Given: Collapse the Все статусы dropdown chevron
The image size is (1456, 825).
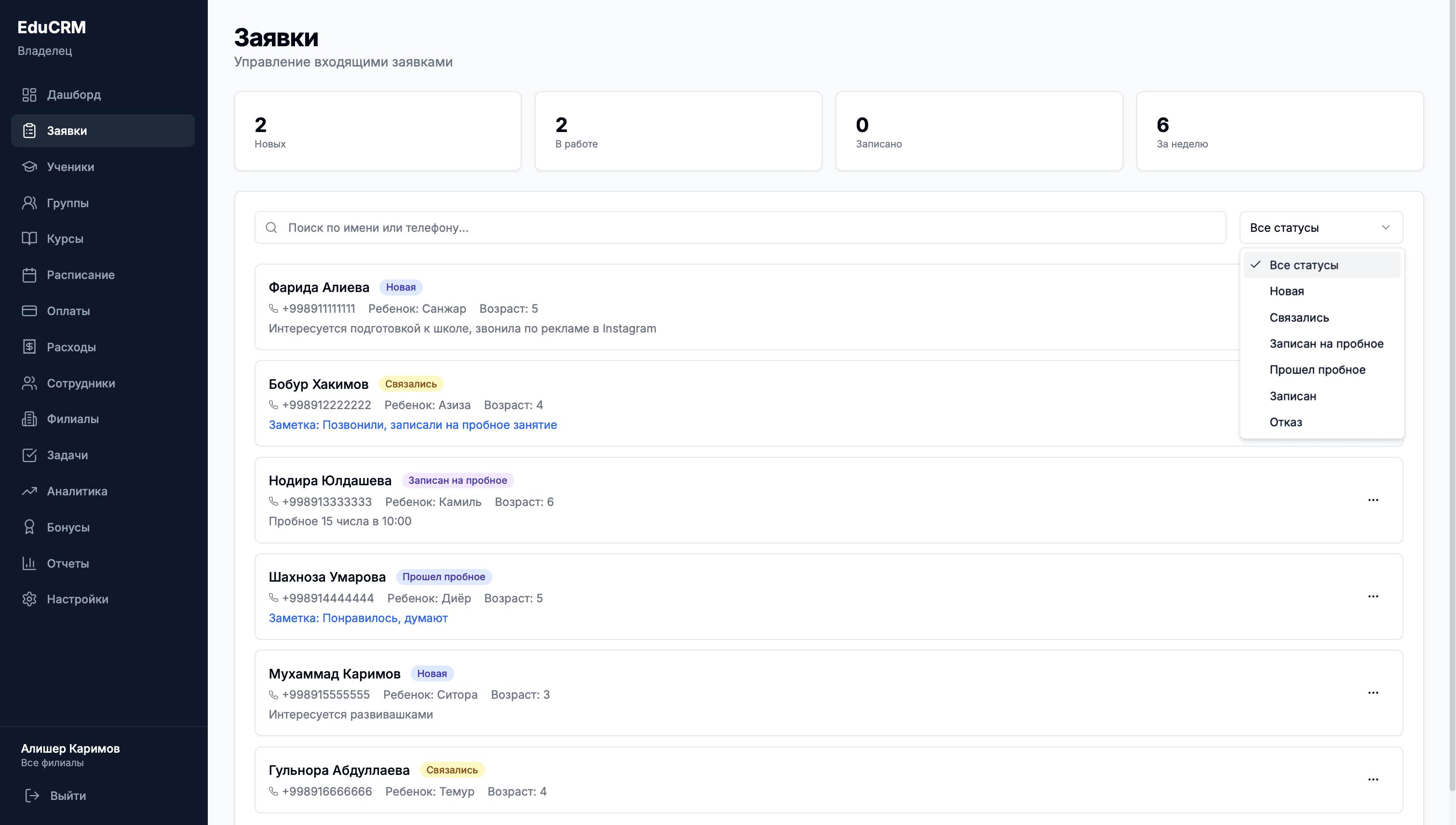Looking at the screenshot, I should 1386,228.
